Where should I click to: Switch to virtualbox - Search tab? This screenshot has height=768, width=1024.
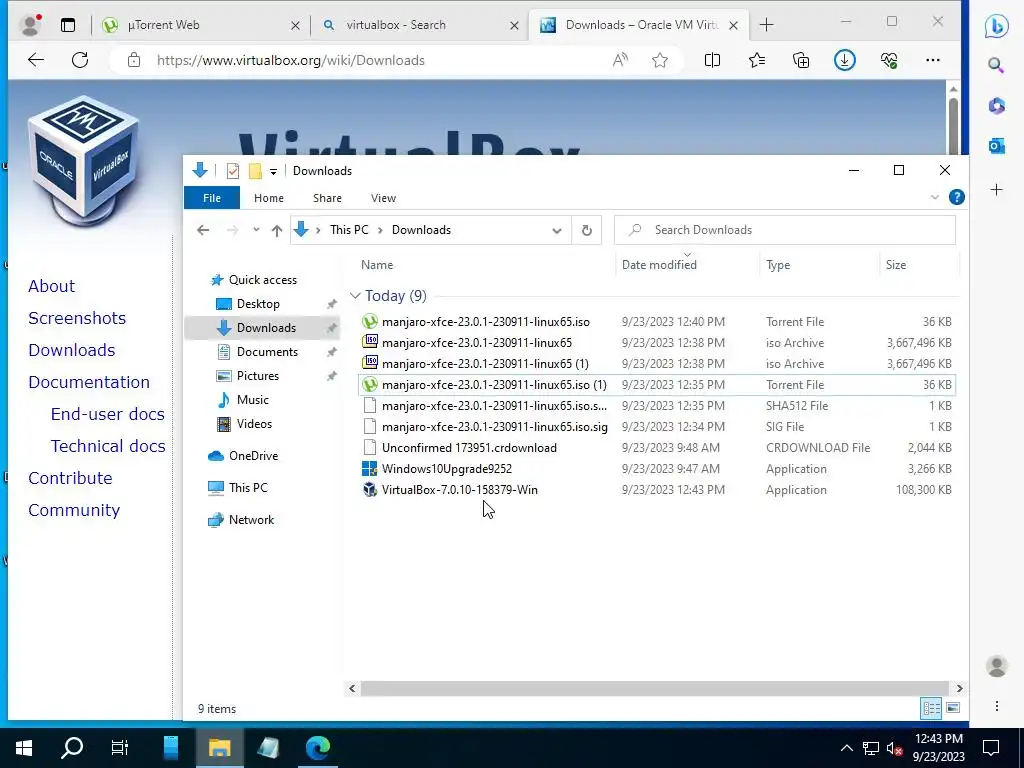point(418,25)
